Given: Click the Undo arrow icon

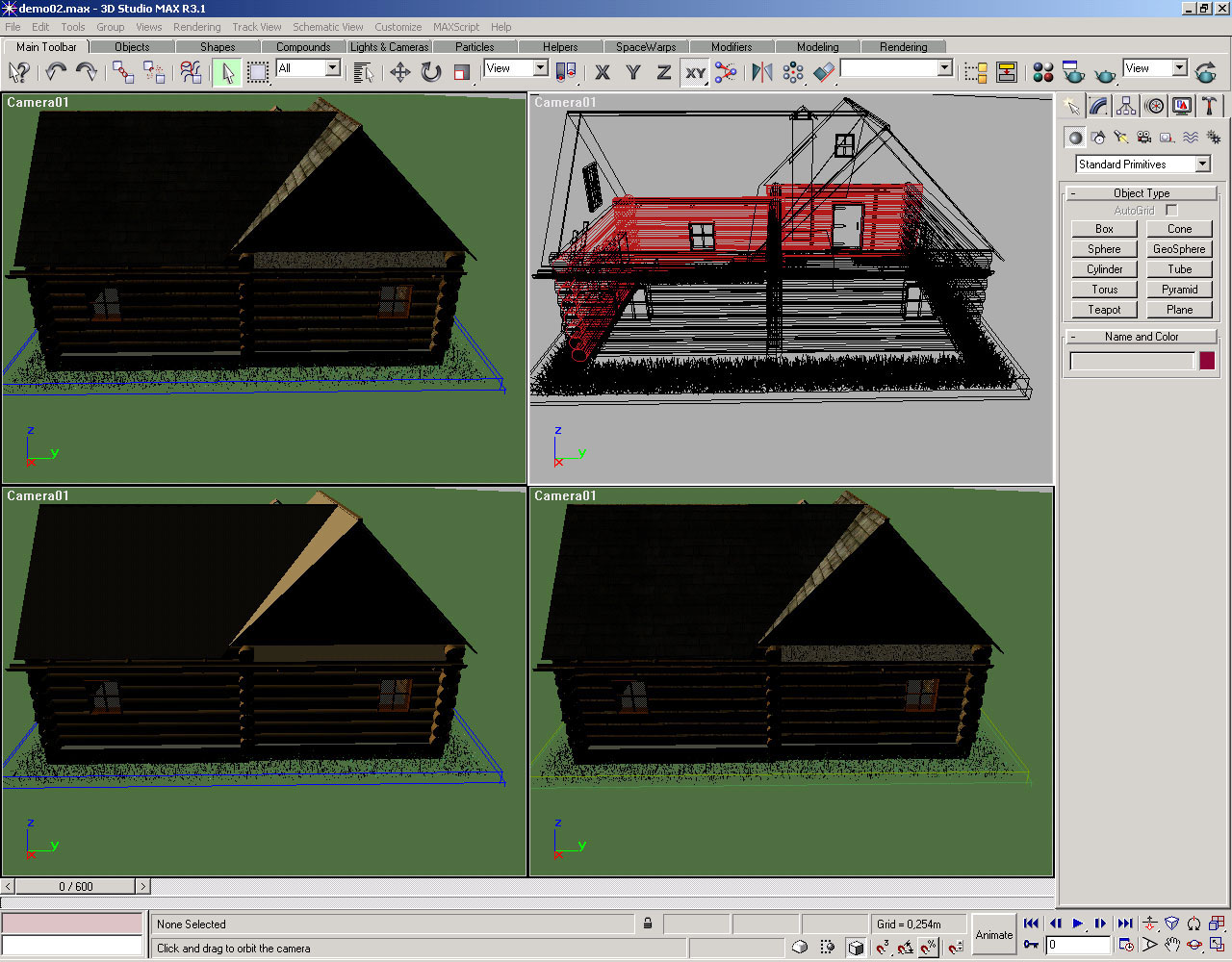Looking at the screenshot, I should [x=56, y=72].
